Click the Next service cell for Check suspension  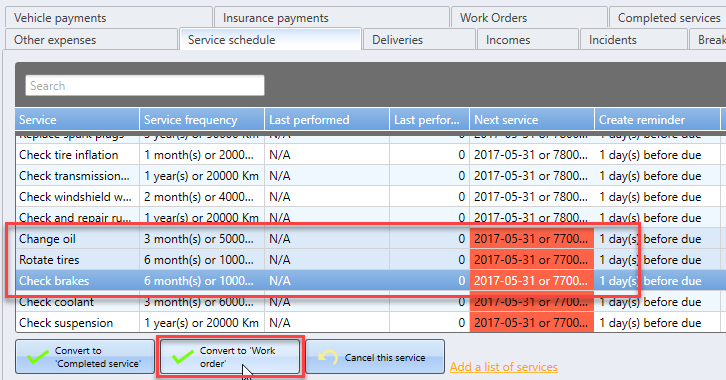tap(532, 323)
